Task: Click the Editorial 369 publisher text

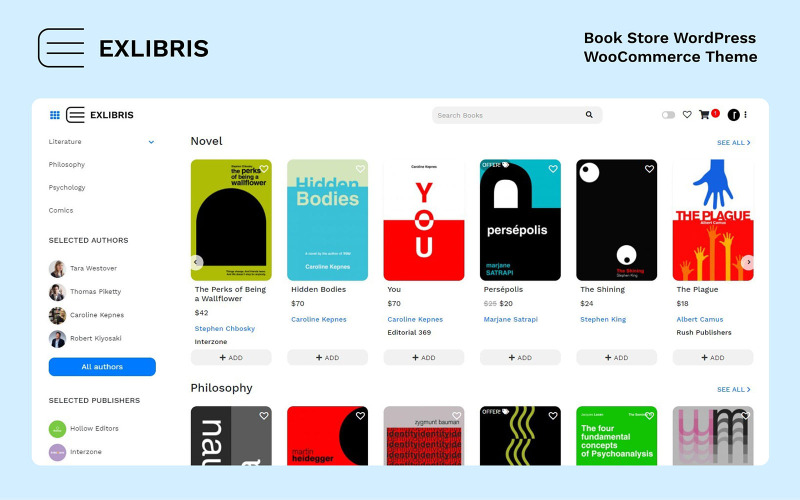Action: [409, 333]
